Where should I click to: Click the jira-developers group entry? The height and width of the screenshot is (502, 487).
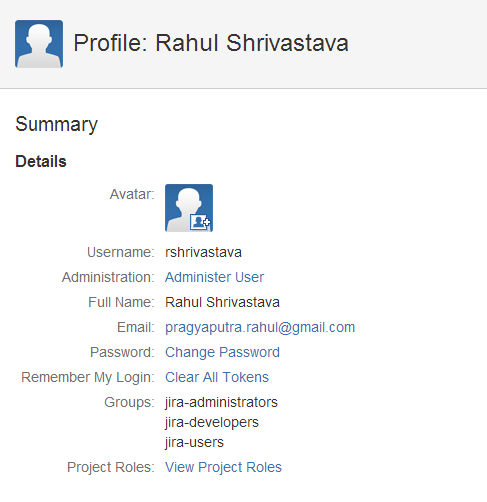click(212, 422)
